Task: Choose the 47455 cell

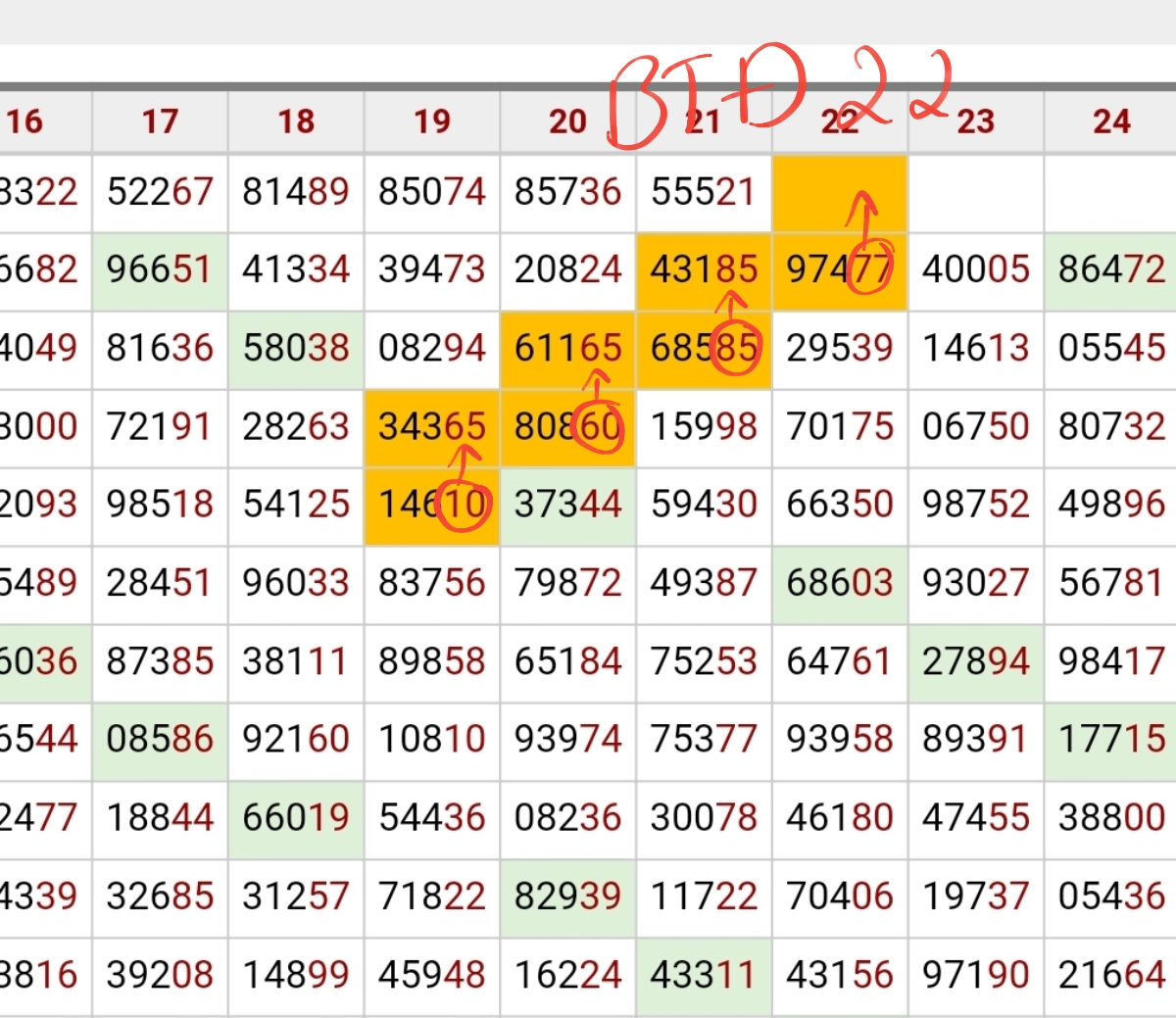Action: [976, 818]
